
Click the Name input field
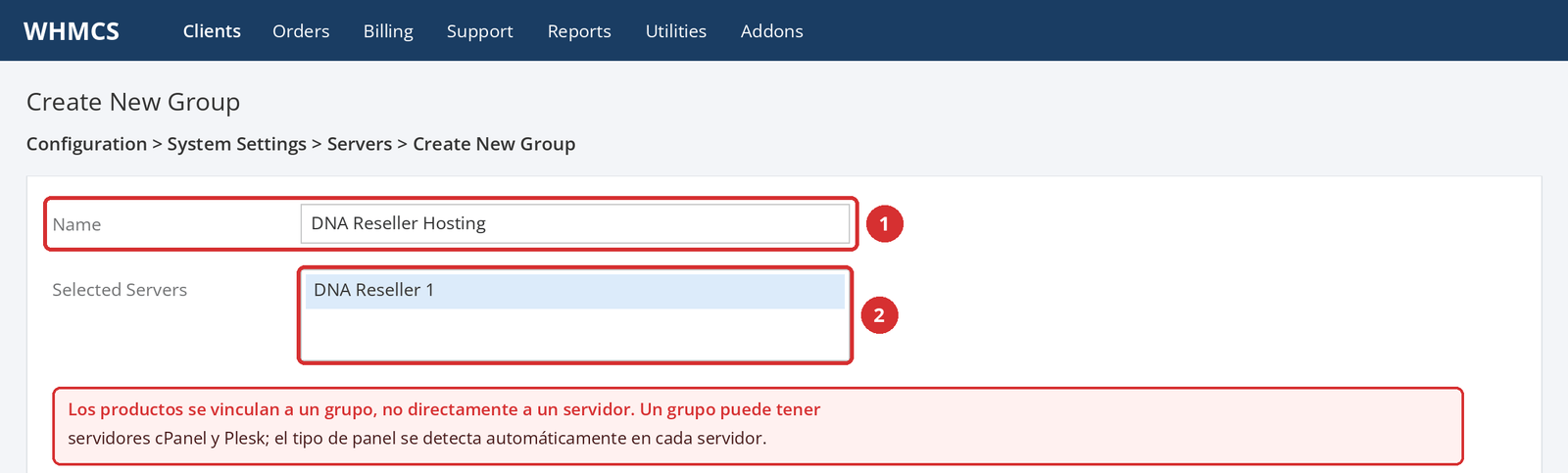(575, 223)
